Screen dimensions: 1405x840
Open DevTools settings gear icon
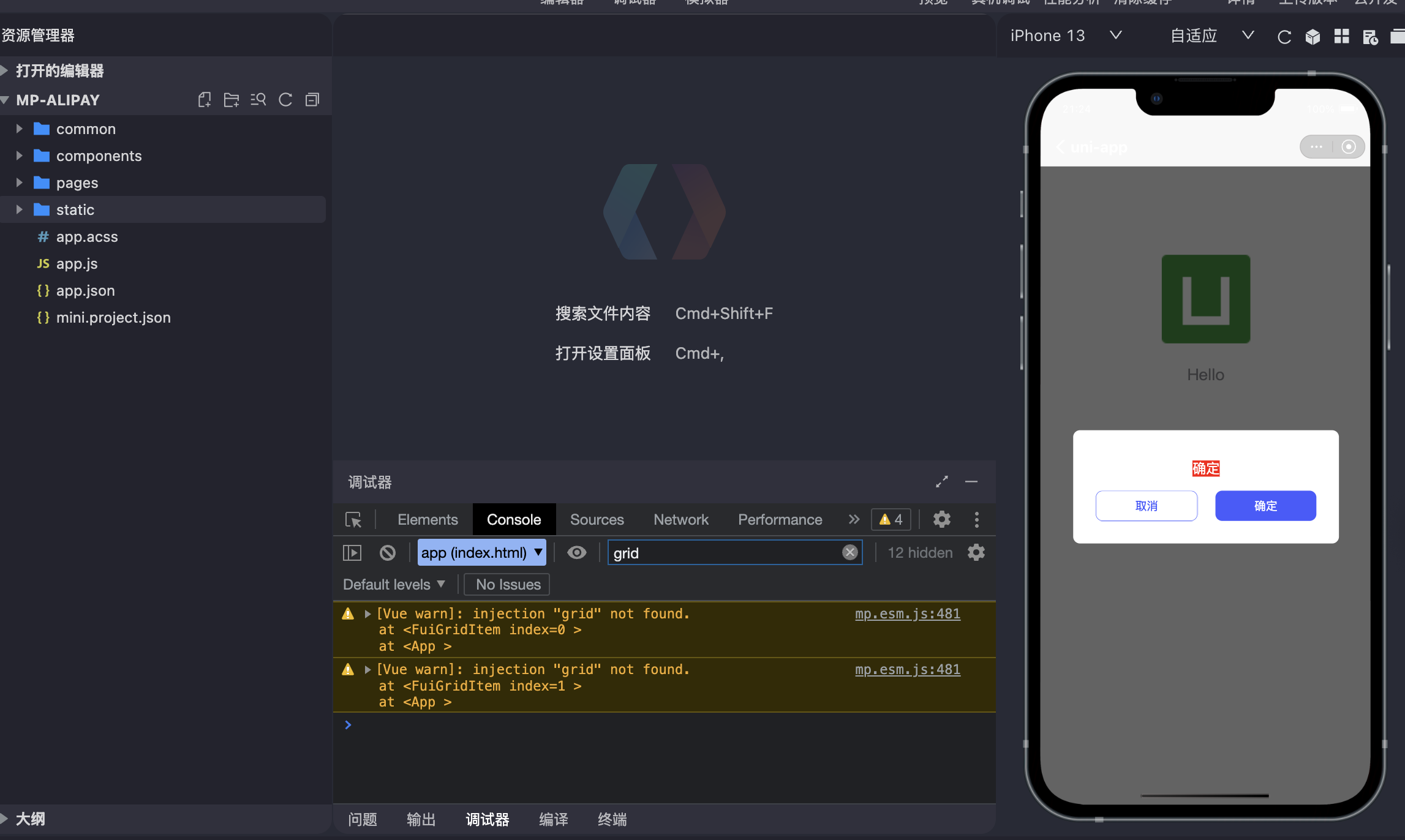[941, 520]
